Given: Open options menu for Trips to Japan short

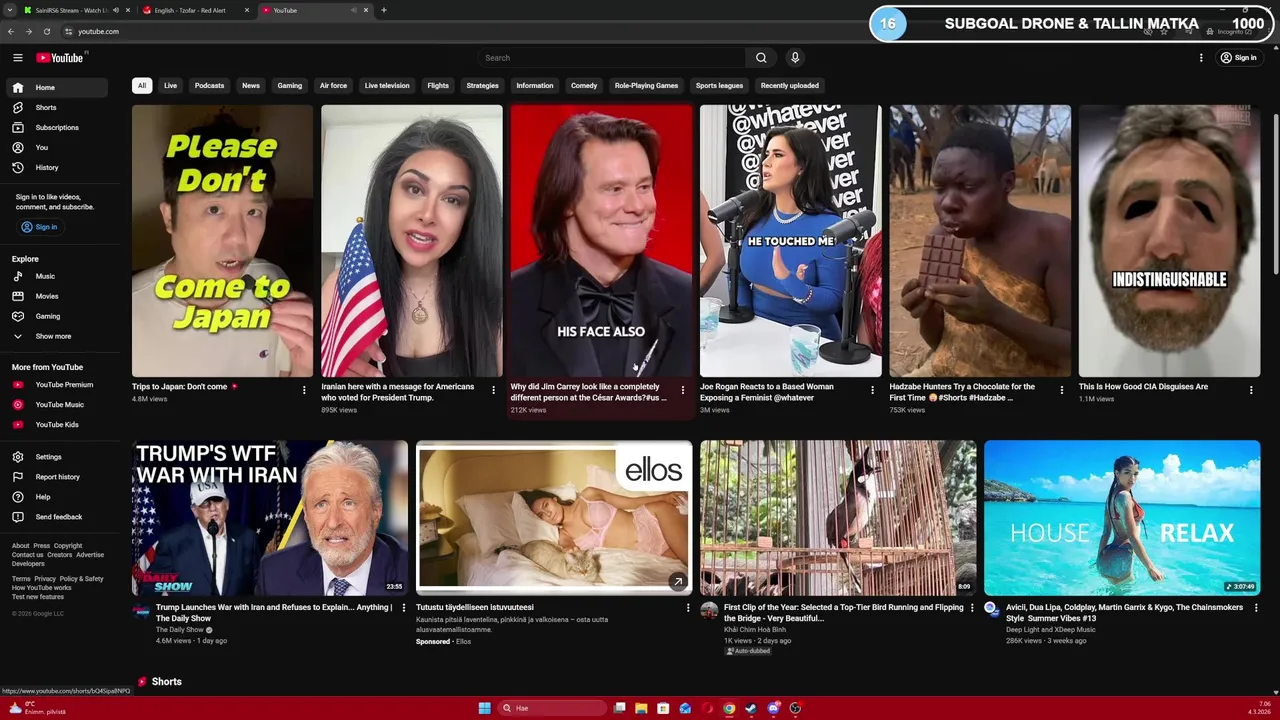Looking at the screenshot, I should [304, 390].
